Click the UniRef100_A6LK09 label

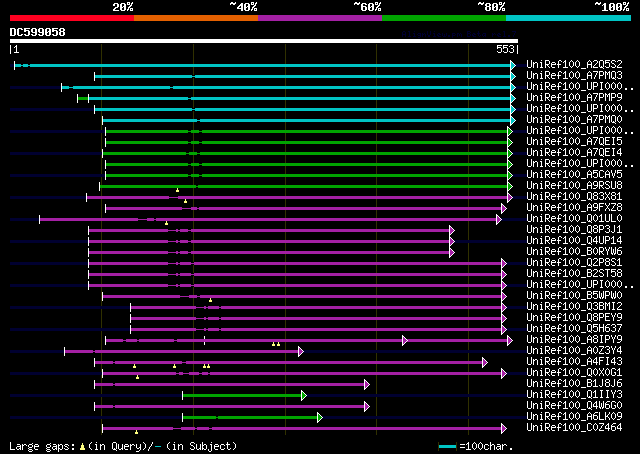point(574,417)
